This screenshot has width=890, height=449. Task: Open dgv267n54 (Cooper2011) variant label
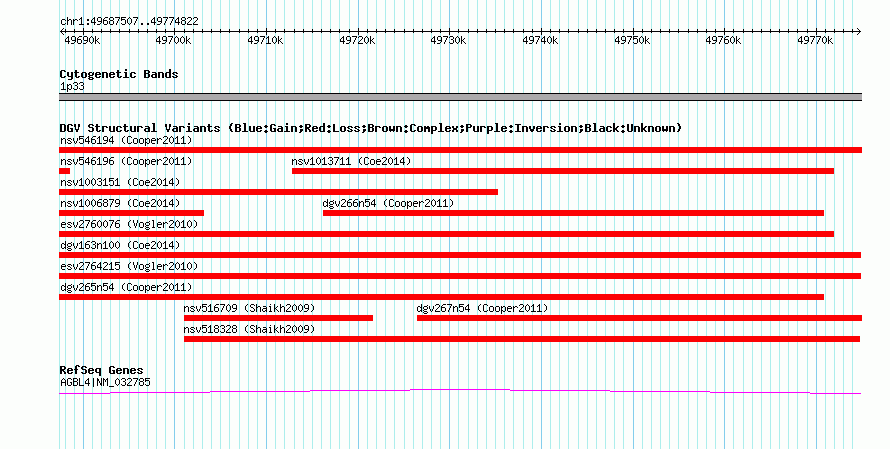[482, 308]
